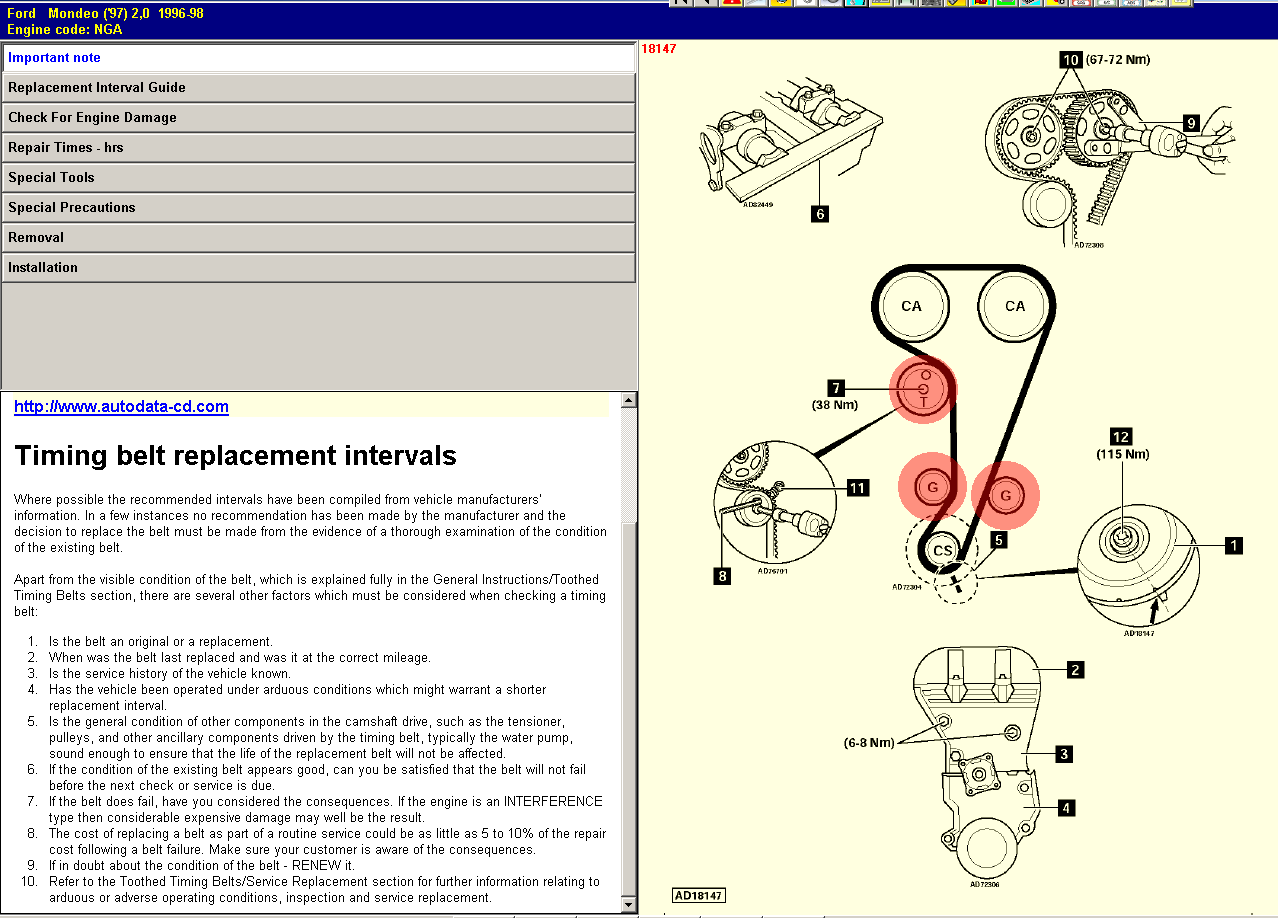Open the Important note section
1278x918 pixels.
(x=318, y=58)
